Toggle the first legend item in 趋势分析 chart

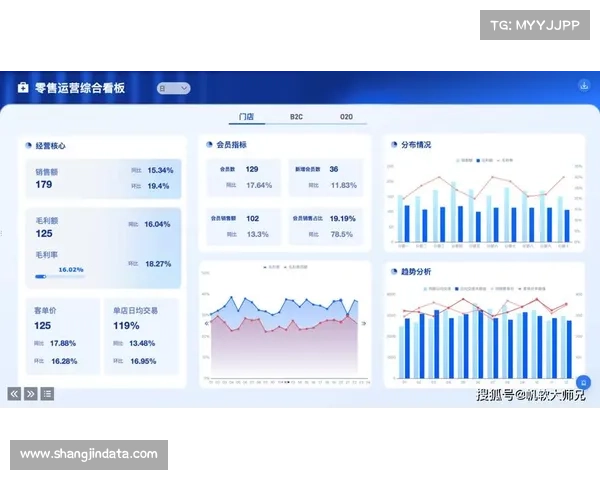coord(437,289)
